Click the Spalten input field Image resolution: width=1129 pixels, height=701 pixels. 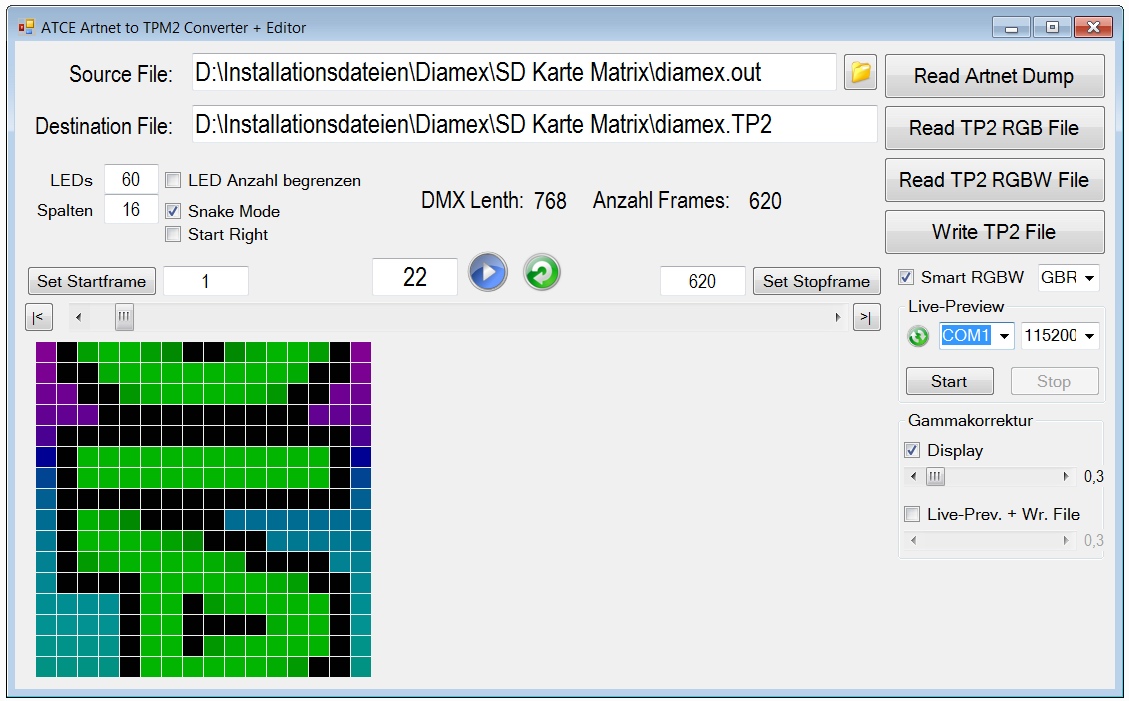pyautogui.click(x=131, y=210)
